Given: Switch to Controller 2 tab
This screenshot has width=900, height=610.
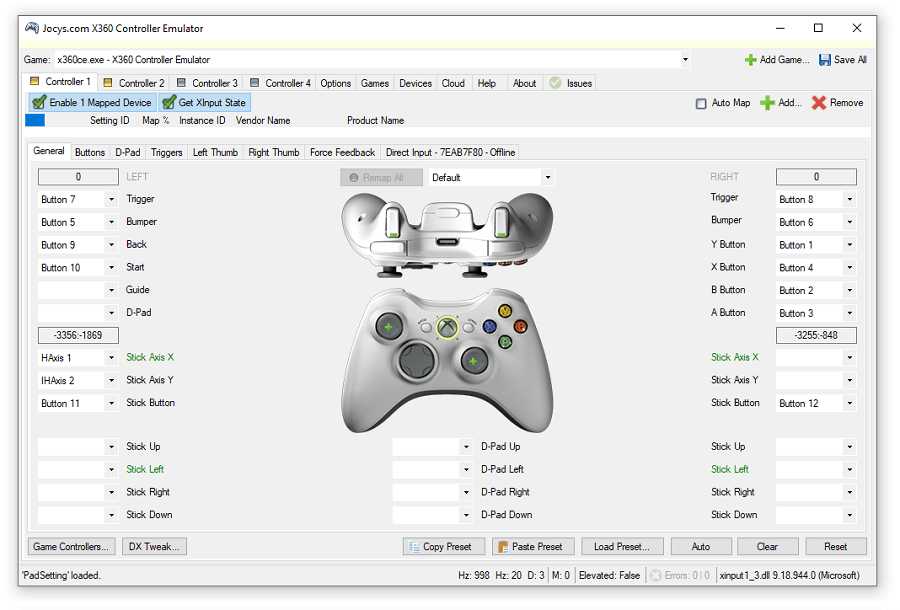Looking at the screenshot, I should [x=134, y=83].
